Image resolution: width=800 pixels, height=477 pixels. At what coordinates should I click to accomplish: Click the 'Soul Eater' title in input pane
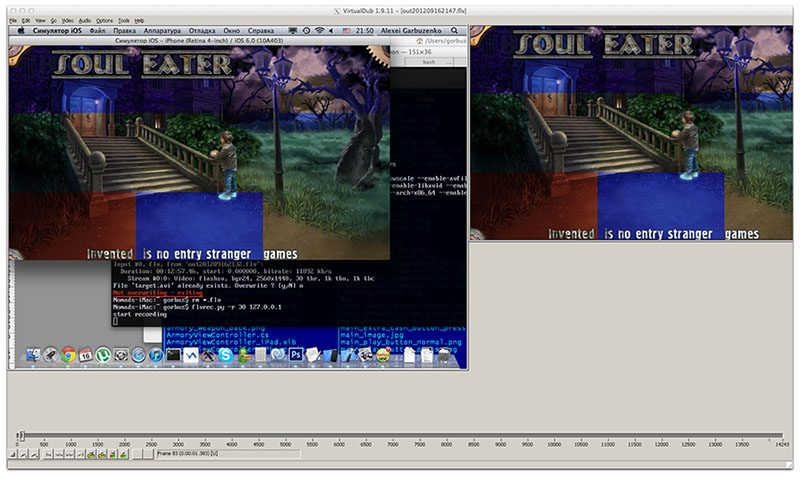click(x=143, y=65)
